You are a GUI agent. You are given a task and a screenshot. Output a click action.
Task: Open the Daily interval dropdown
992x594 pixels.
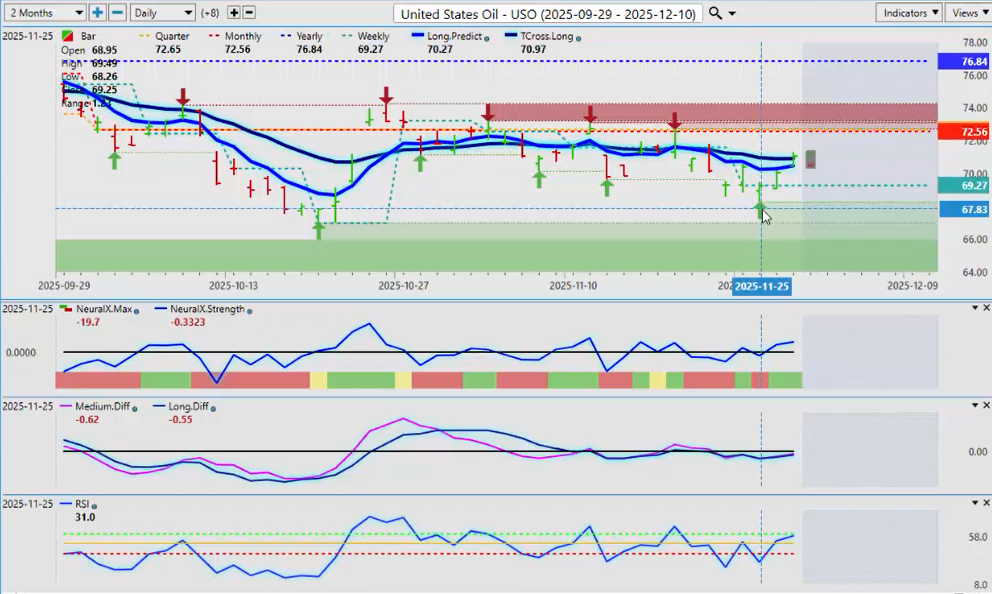pyautogui.click(x=162, y=13)
